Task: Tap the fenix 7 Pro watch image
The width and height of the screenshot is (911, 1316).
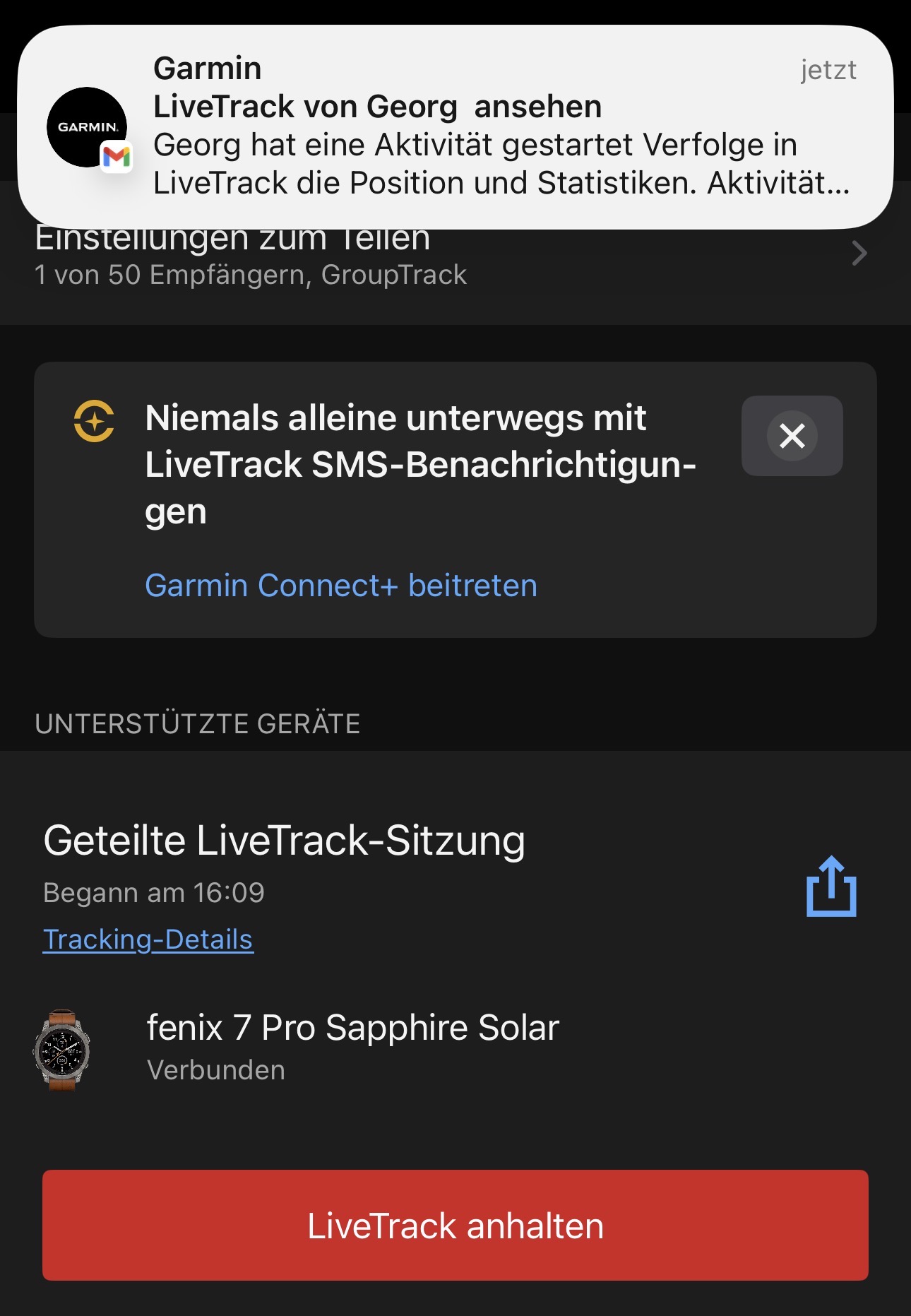Action: (62, 1050)
